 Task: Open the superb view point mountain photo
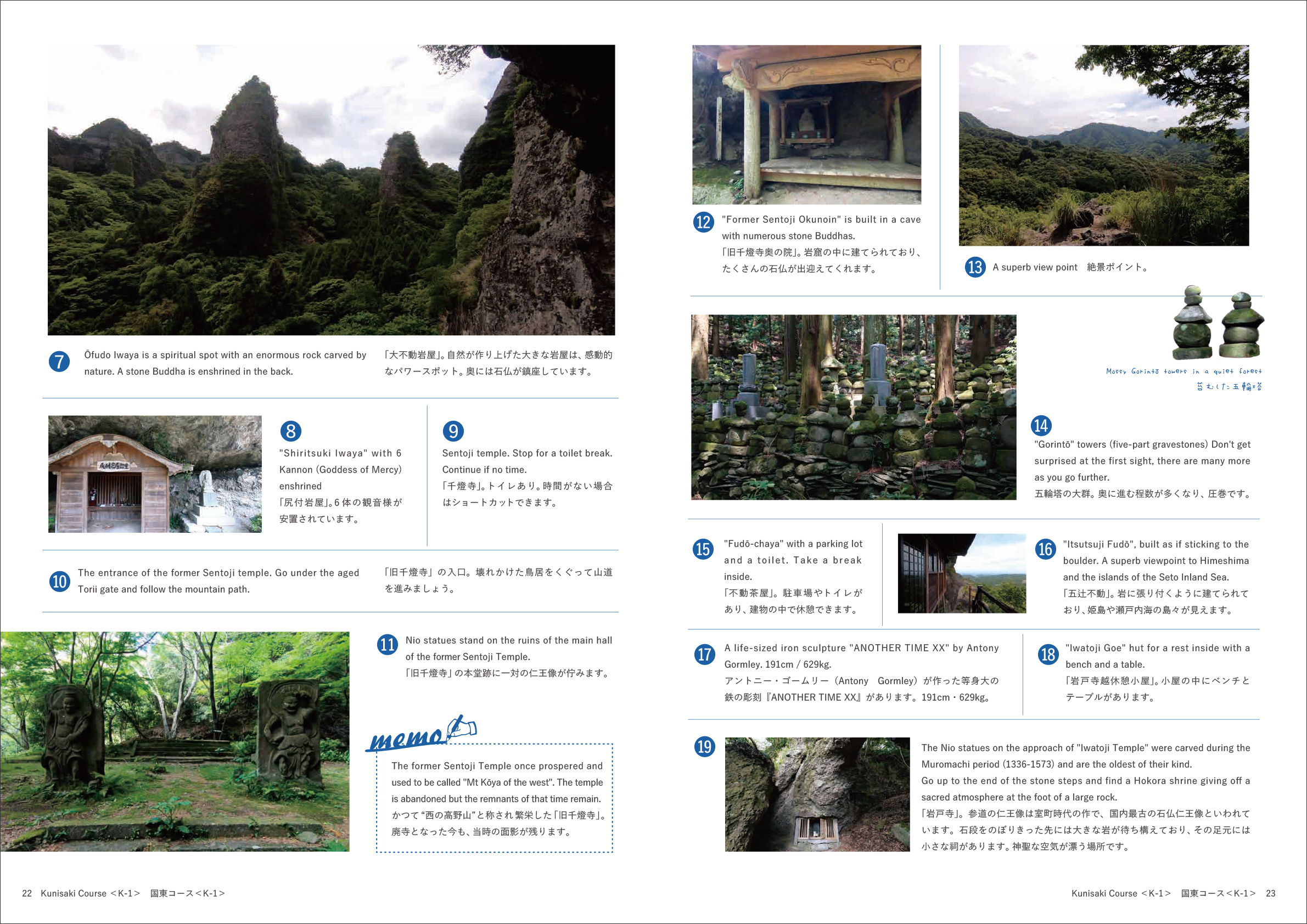[x=1104, y=145]
